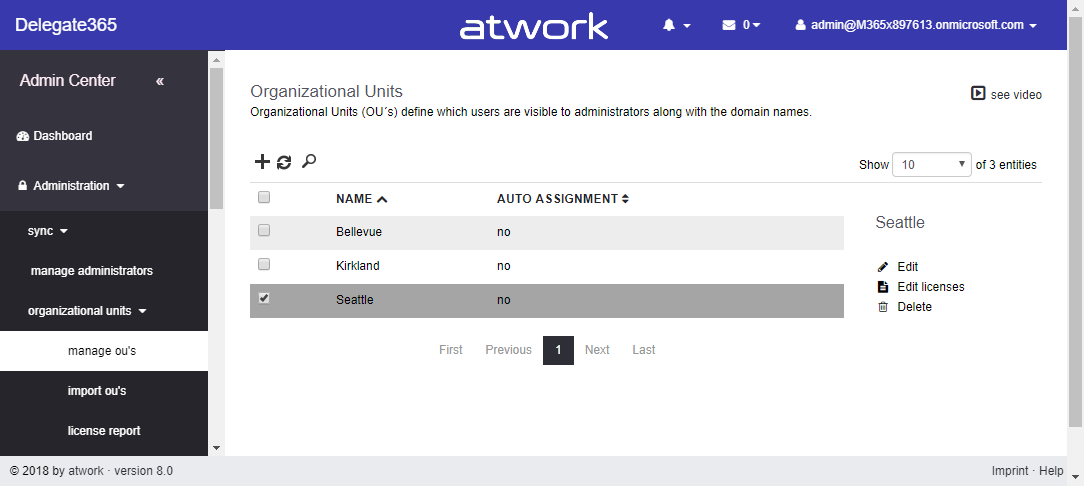Expand the admin account dropdown

(915, 25)
